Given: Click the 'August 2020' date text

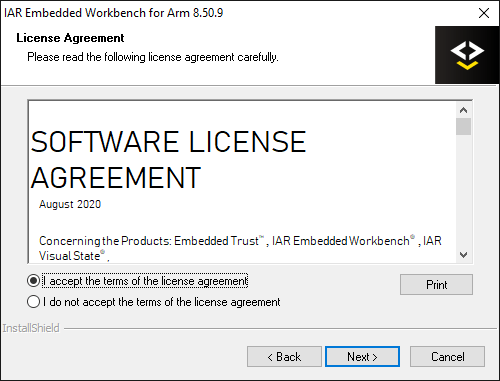Looking at the screenshot, I should (70, 204).
